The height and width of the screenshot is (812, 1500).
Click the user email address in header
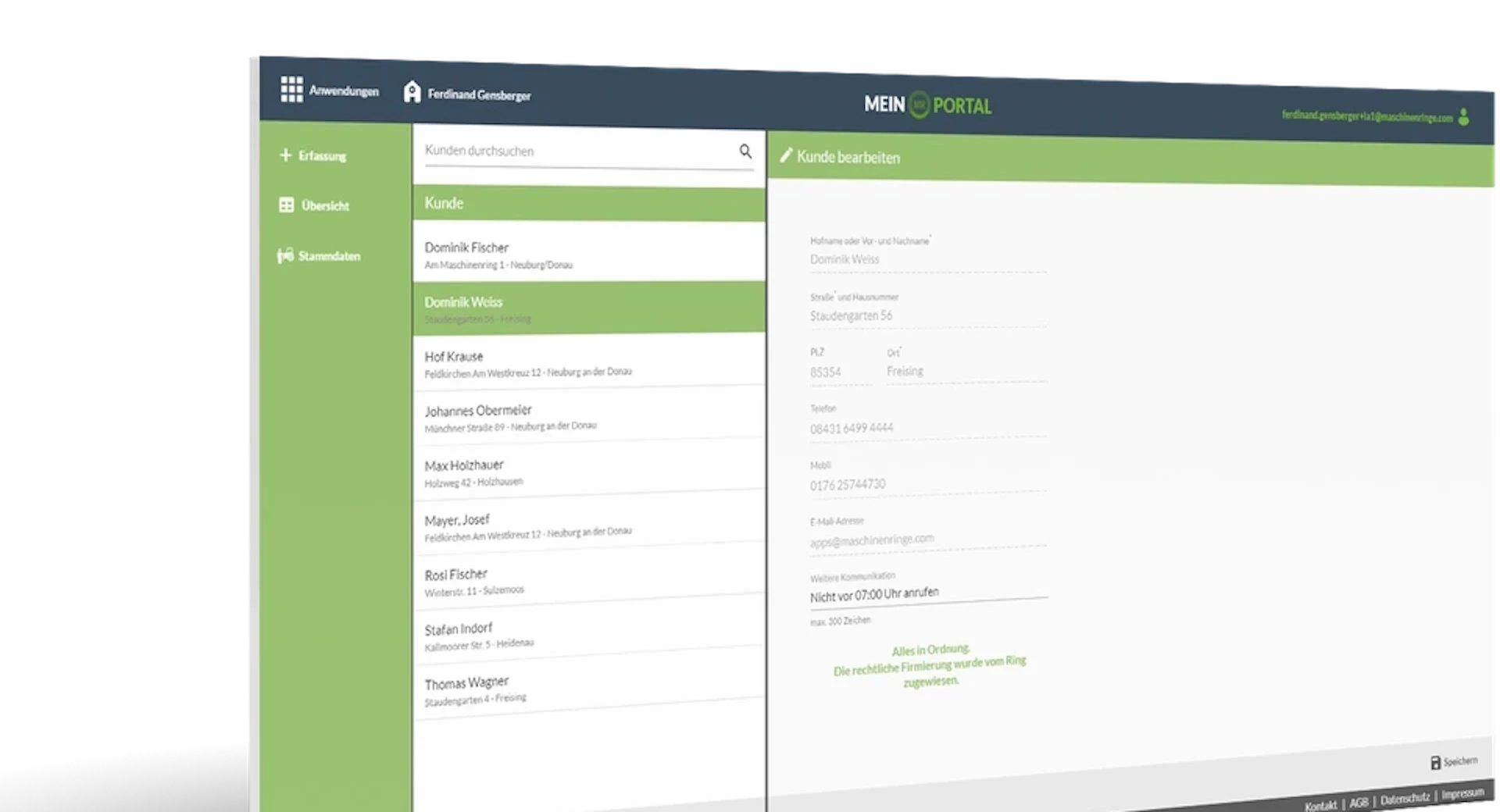pyautogui.click(x=1367, y=116)
